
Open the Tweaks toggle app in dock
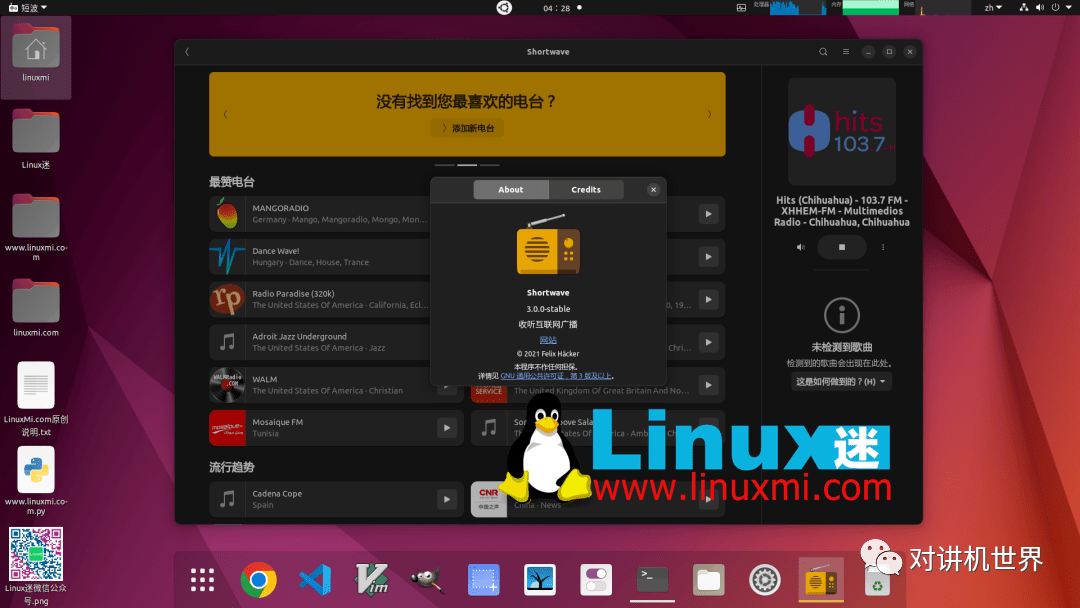[596, 580]
